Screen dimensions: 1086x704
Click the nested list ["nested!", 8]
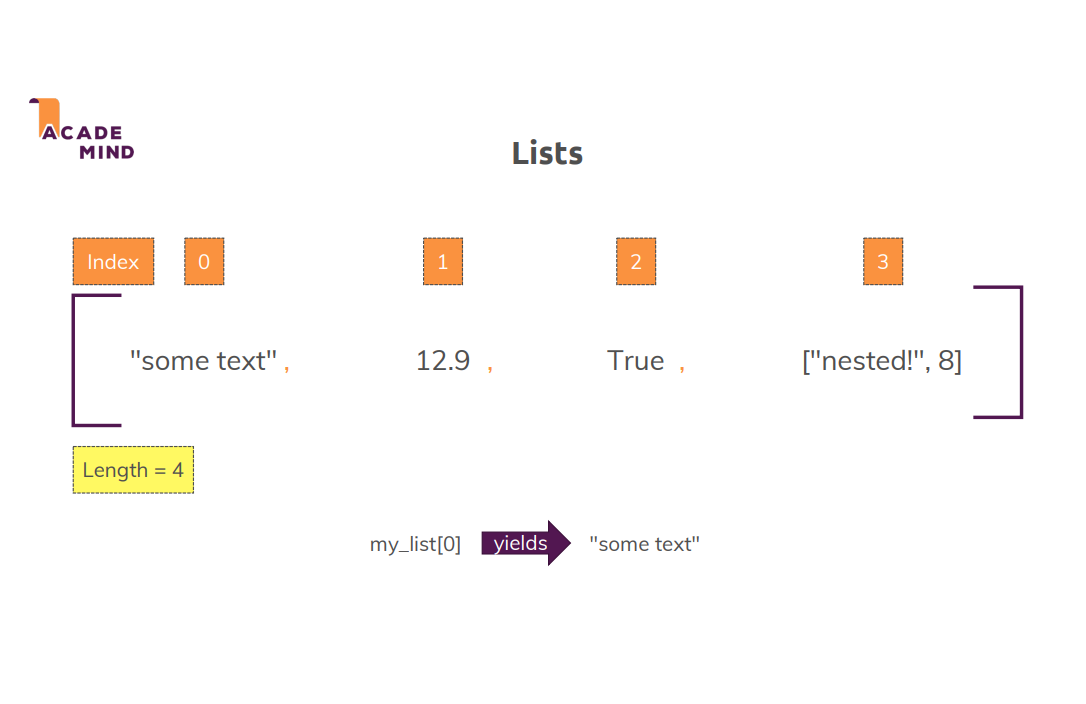[882, 360]
